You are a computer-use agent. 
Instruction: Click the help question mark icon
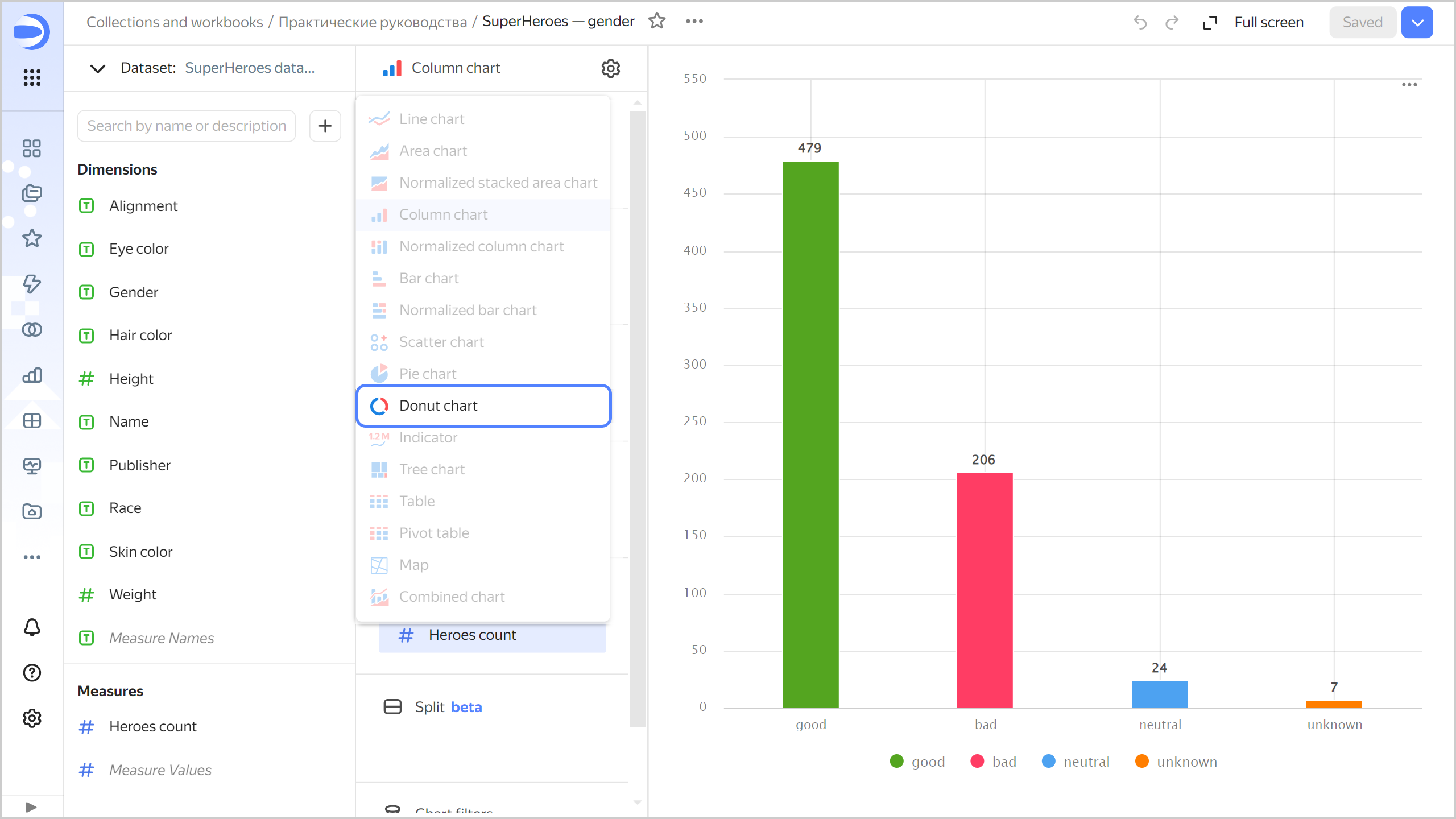pyautogui.click(x=32, y=673)
